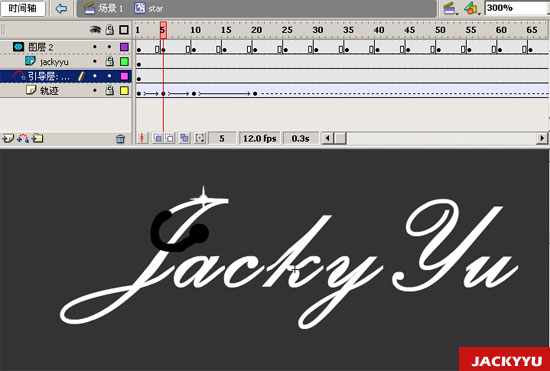
Task: Open the 300% zoom combo box
Action: click(517, 8)
